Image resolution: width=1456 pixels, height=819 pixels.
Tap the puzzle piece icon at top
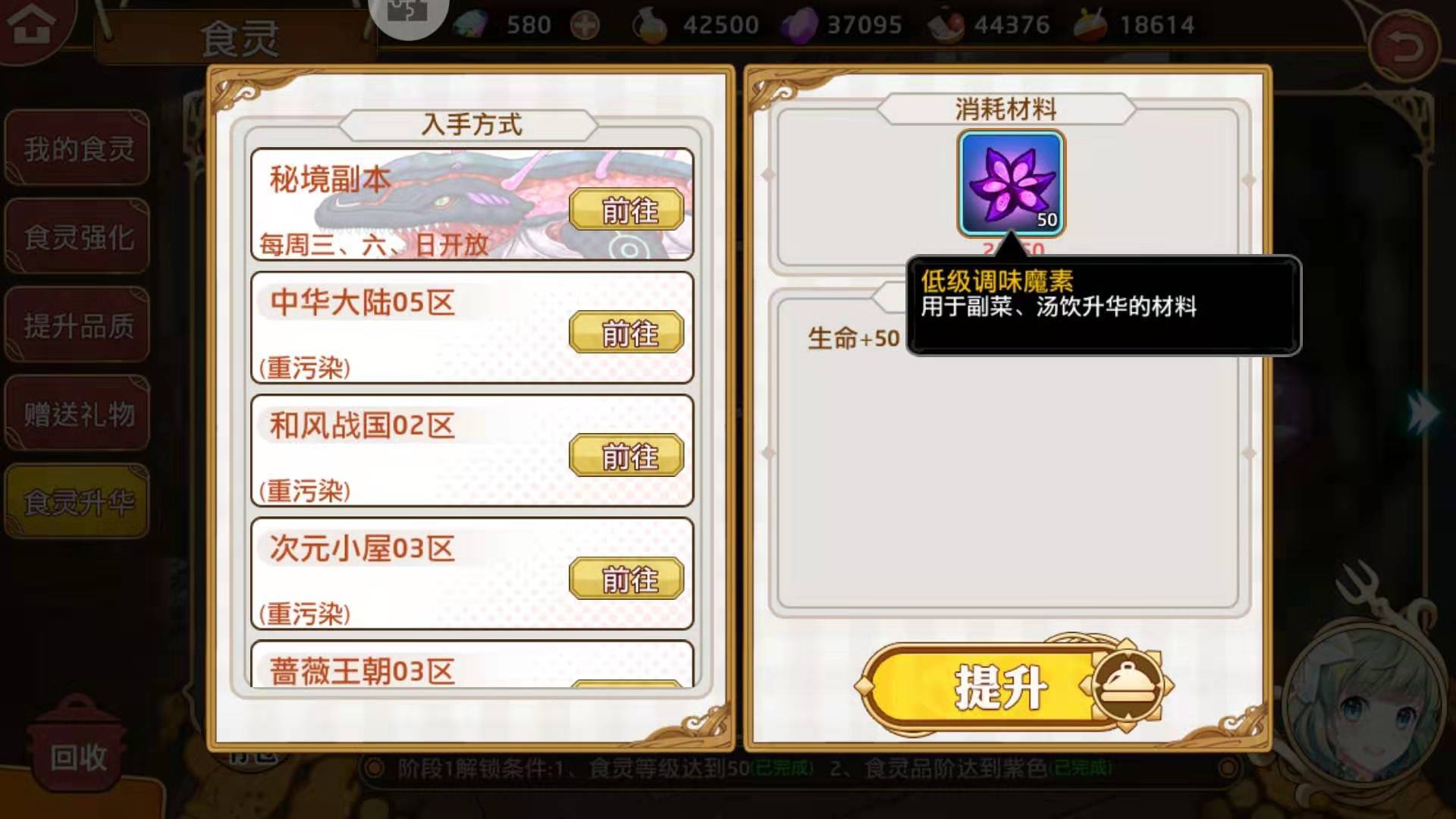(x=409, y=15)
